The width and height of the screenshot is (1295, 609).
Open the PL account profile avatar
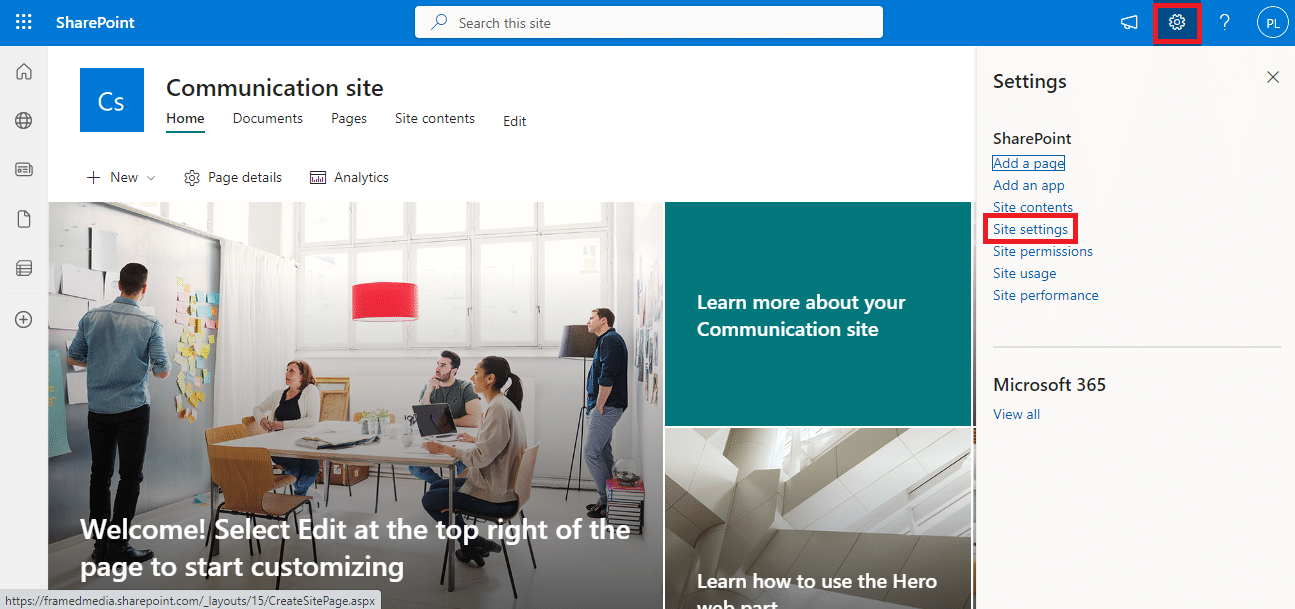point(1272,22)
